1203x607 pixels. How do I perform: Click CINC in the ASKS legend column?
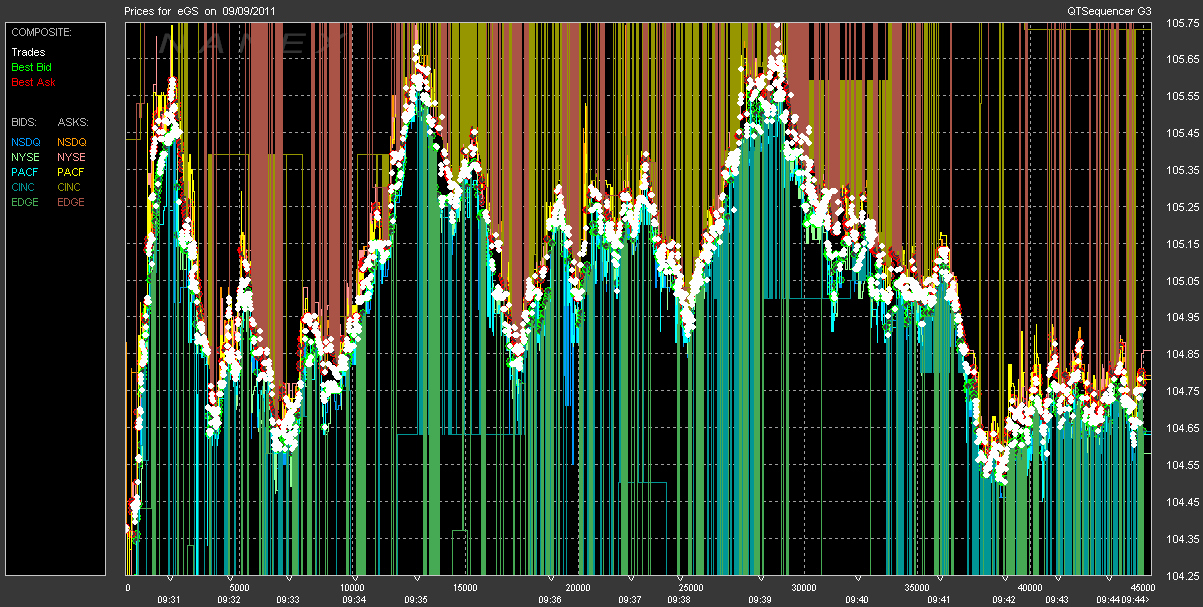pyautogui.click(x=71, y=187)
